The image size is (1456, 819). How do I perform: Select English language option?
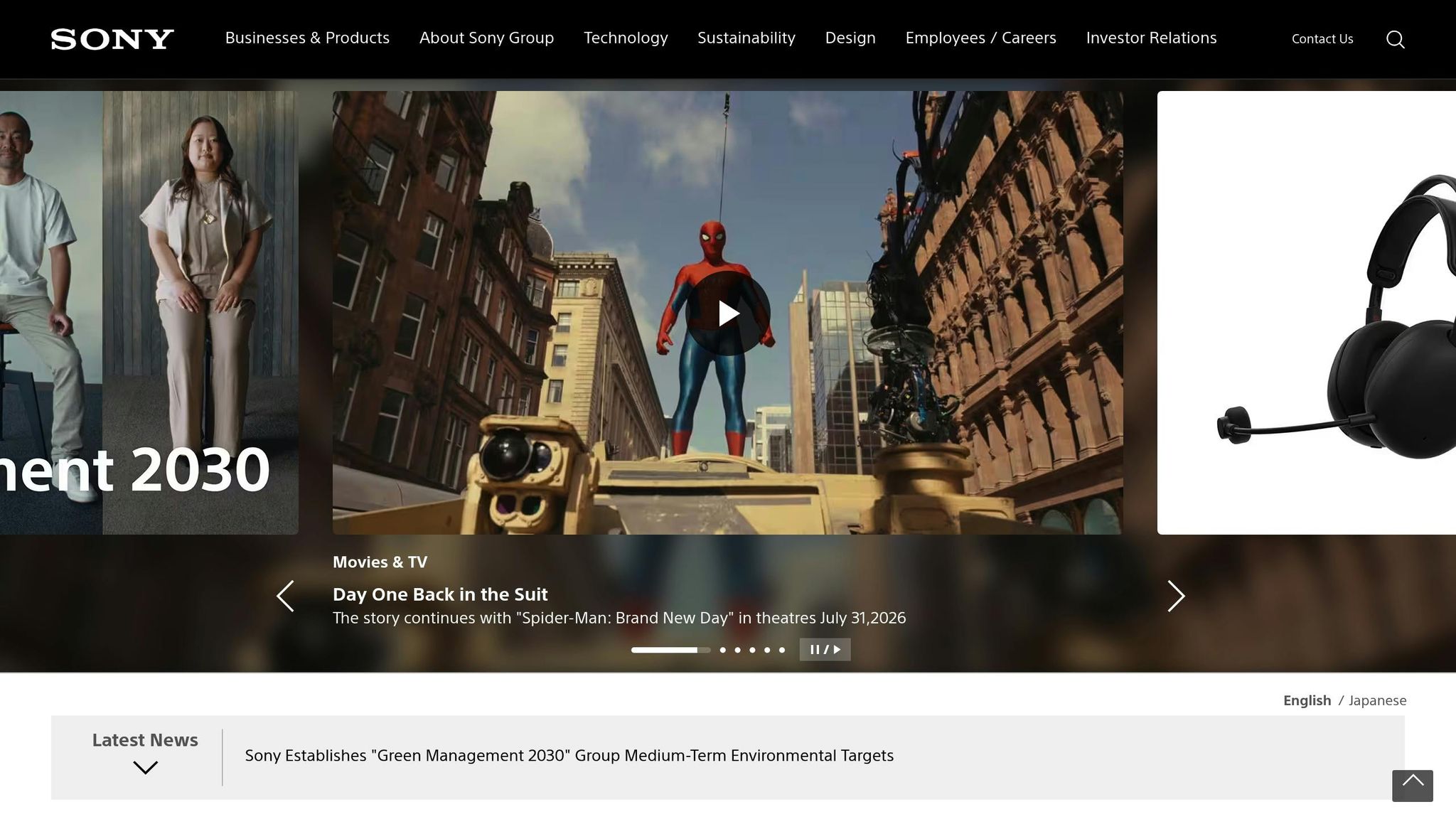(x=1307, y=700)
